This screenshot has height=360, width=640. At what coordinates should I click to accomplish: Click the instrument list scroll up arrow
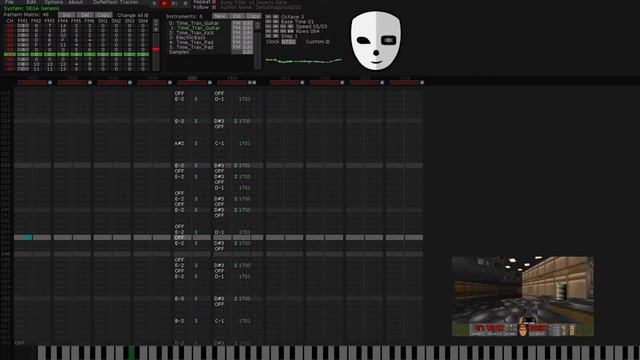point(258,23)
